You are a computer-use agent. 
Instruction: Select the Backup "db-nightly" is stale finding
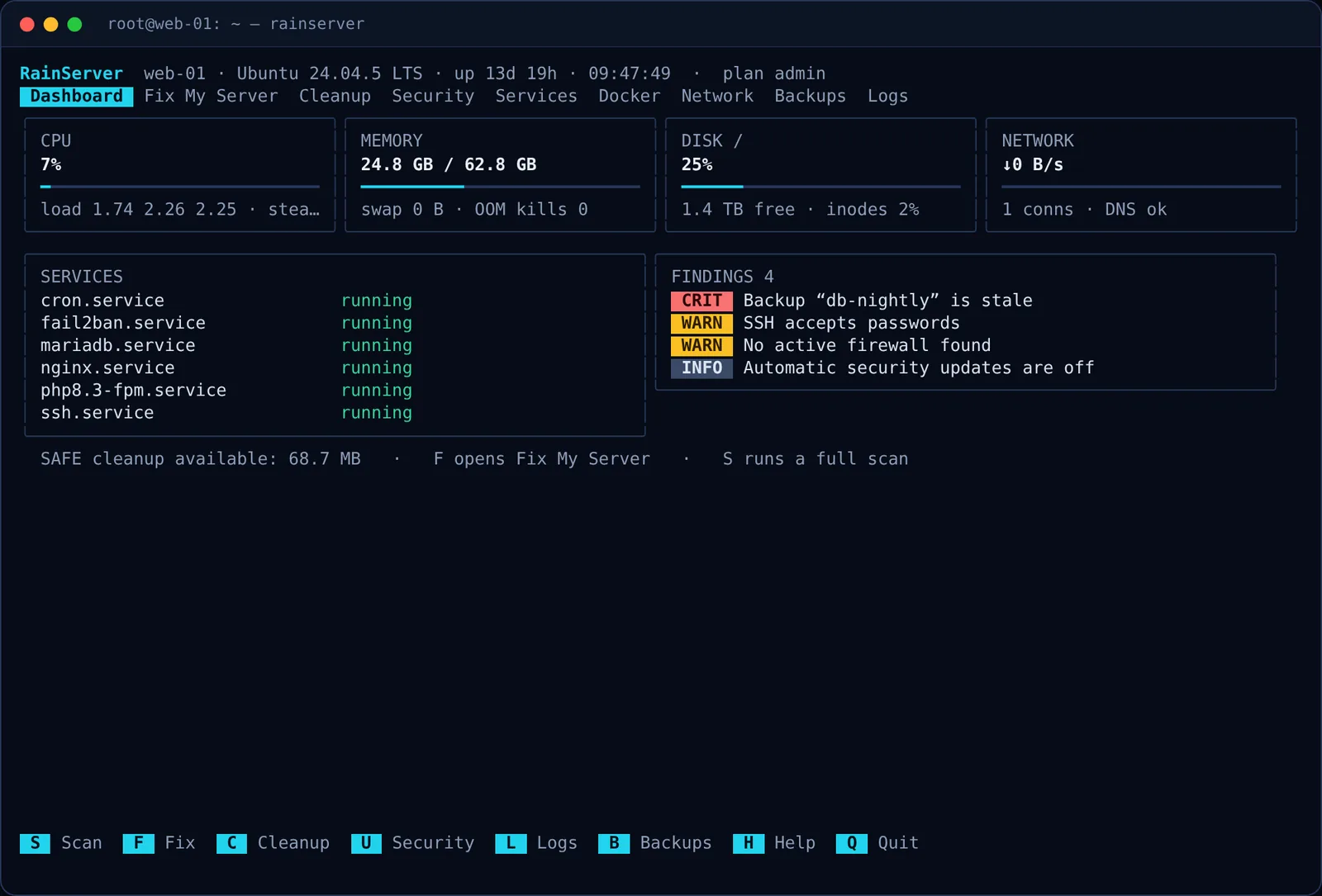(x=887, y=301)
